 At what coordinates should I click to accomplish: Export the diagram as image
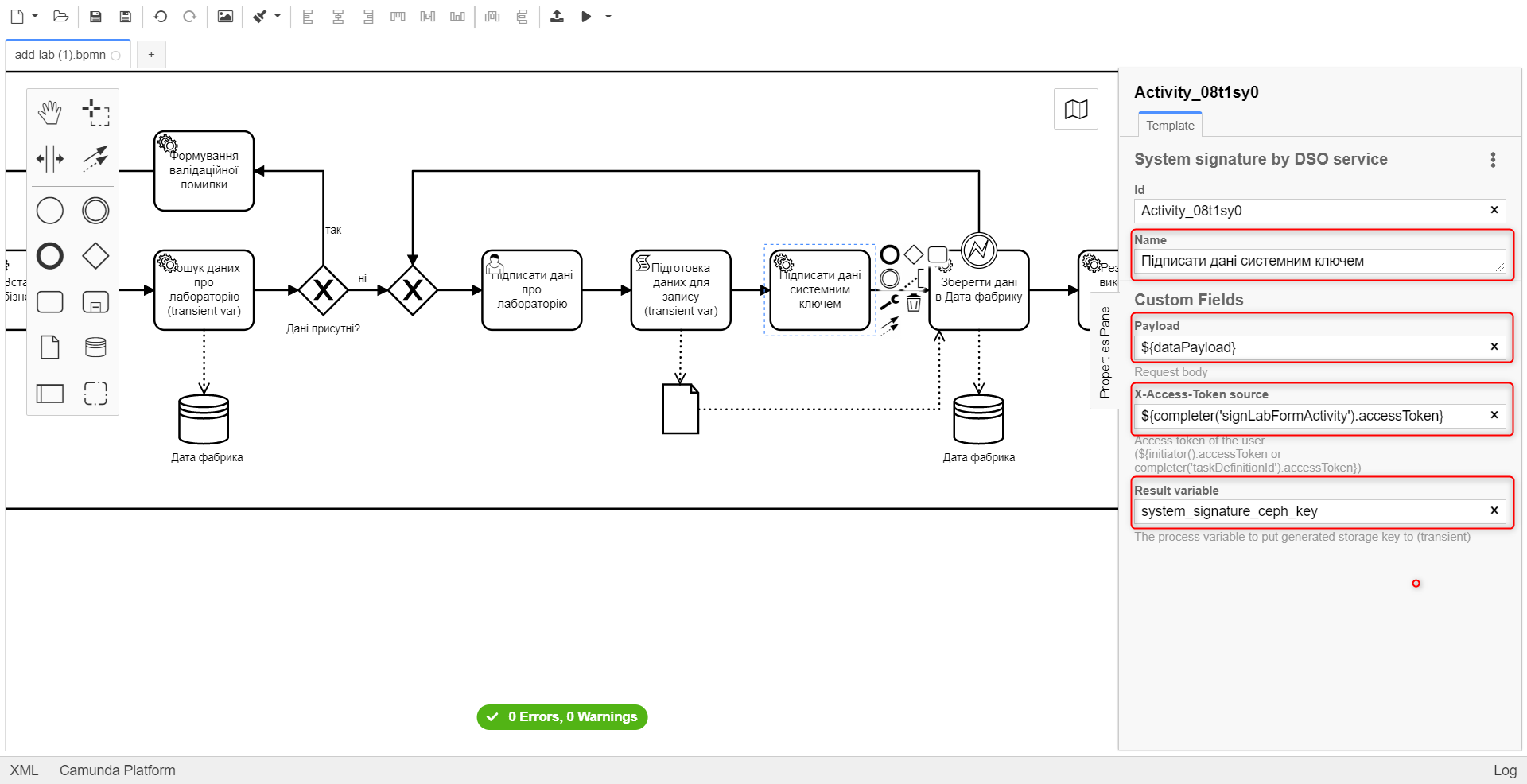click(x=225, y=16)
